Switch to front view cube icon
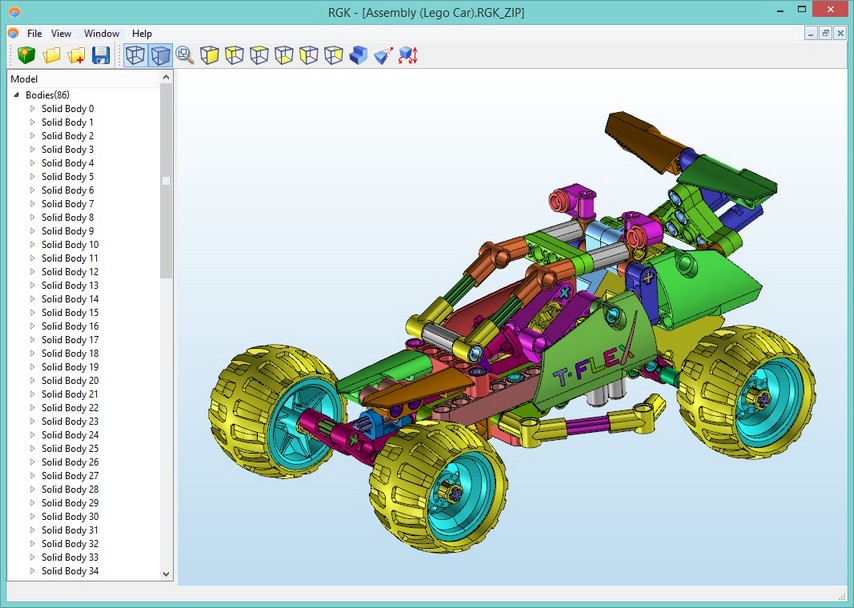854x608 pixels. (209, 56)
